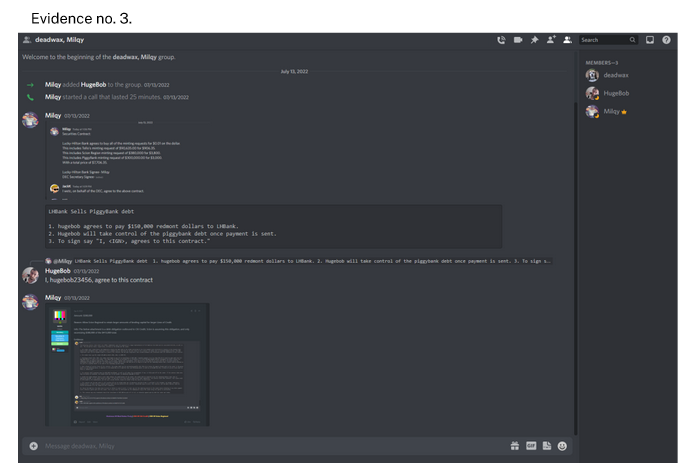Click the crown icon next to Milqy
This screenshot has width=692, height=463.
(x=624, y=112)
